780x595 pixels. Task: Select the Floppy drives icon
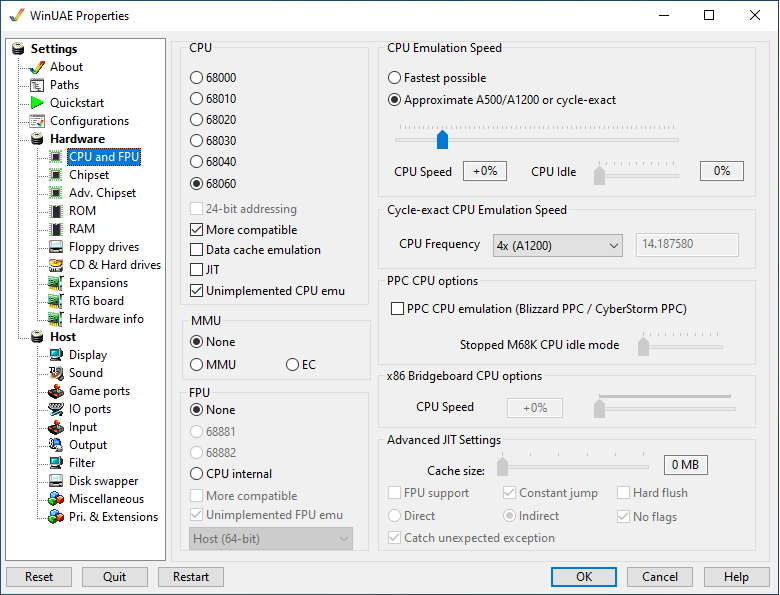coord(56,247)
